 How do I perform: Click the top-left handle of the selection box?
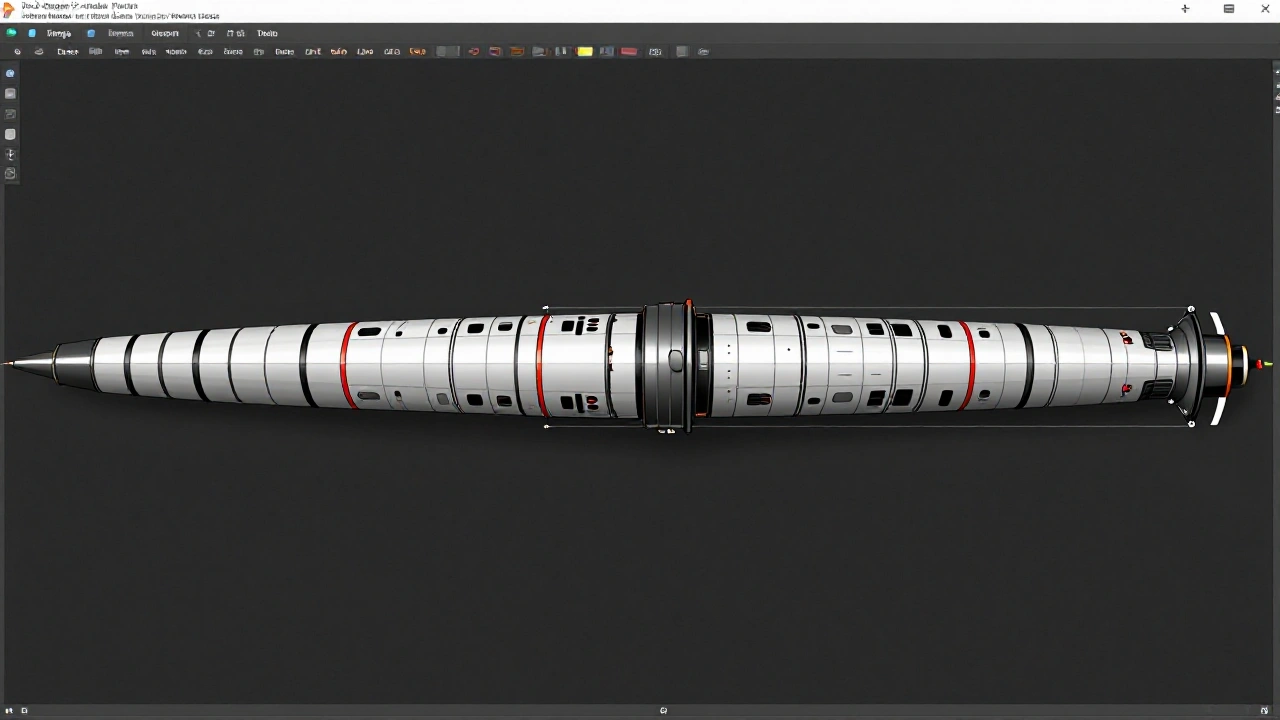point(545,309)
